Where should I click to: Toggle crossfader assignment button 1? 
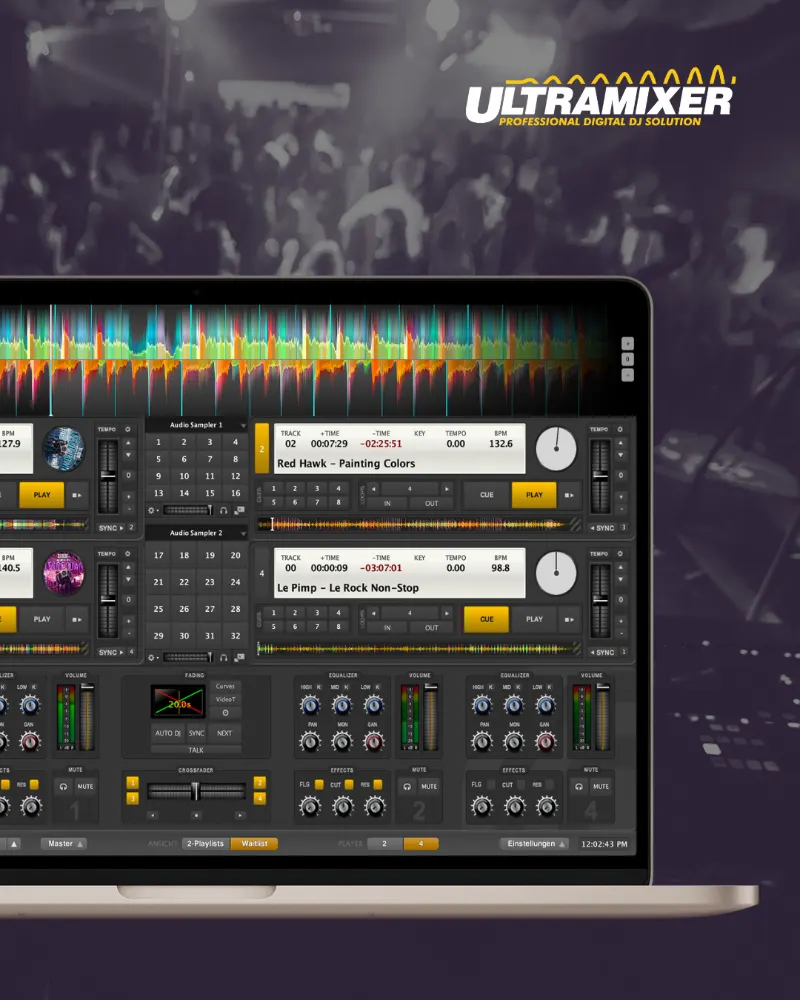click(133, 783)
